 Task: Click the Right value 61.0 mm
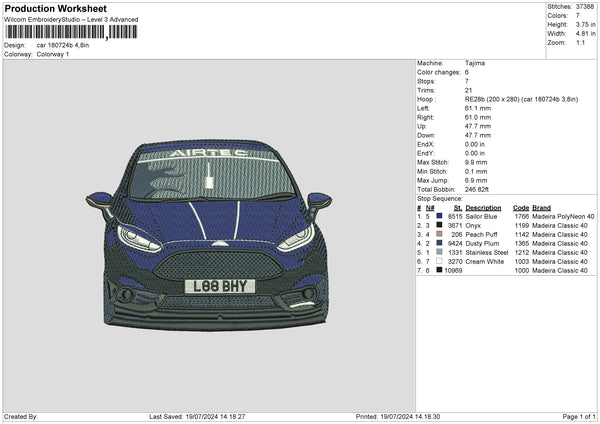[478, 117]
